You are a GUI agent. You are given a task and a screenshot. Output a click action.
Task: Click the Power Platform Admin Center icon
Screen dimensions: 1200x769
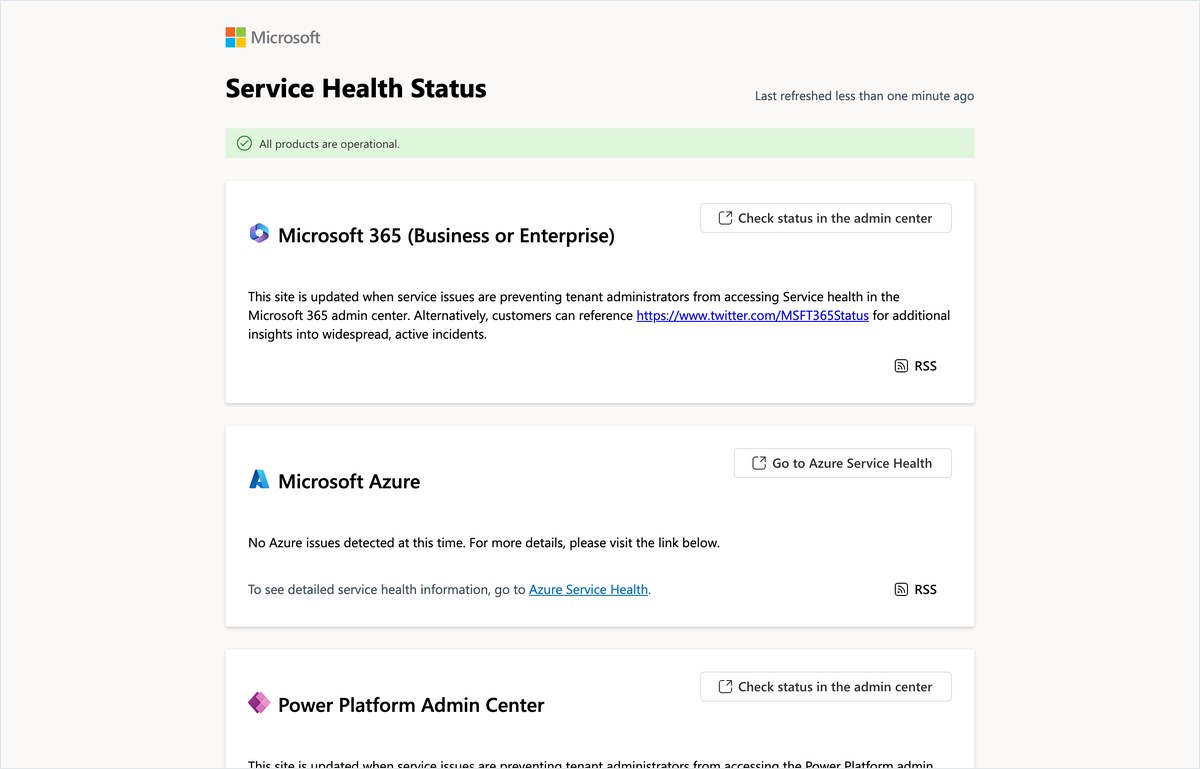[x=259, y=703]
